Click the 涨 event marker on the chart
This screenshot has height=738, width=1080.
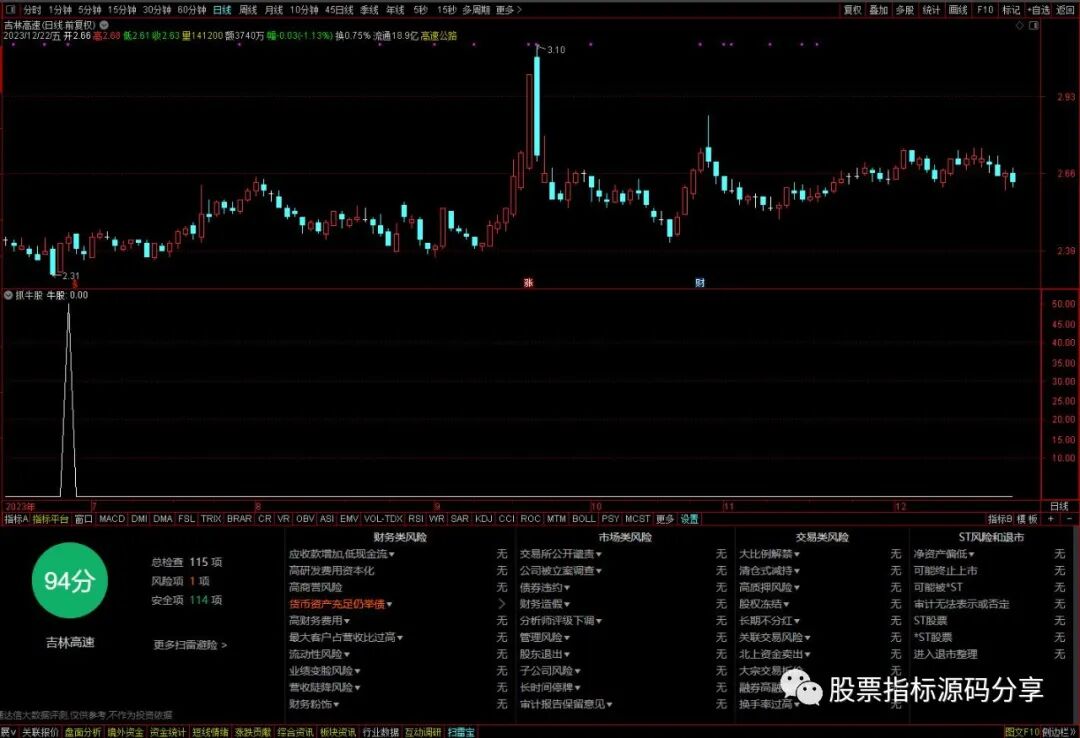click(528, 283)
